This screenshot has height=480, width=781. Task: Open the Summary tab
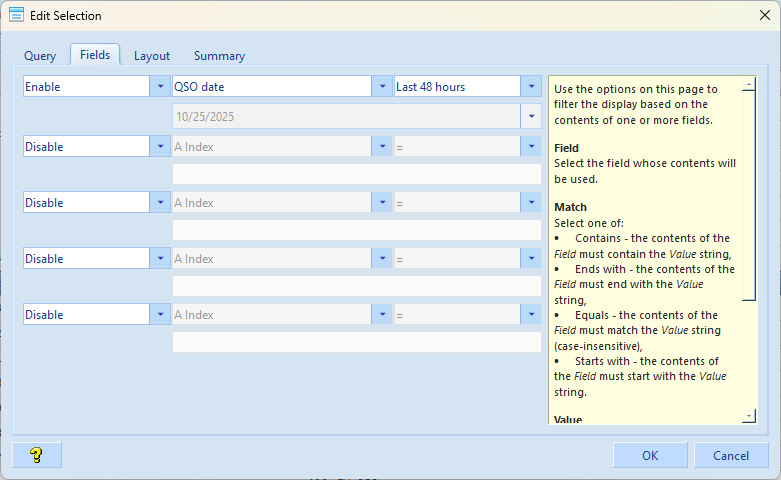[219, 56]
